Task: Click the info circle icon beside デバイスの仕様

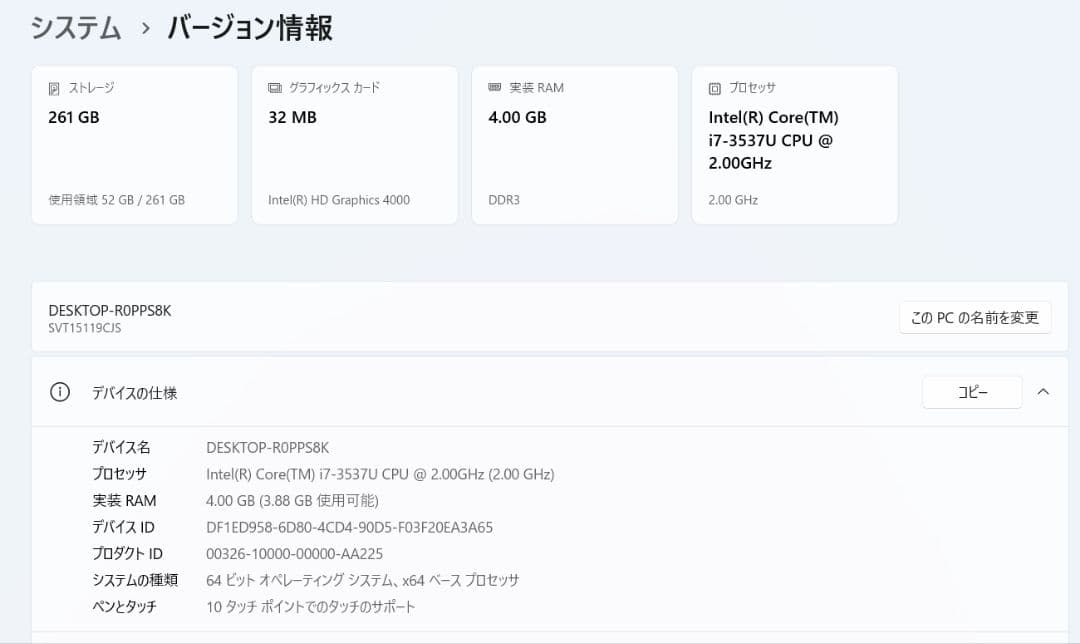Action: pyautogui.click(x=59, y=392)
